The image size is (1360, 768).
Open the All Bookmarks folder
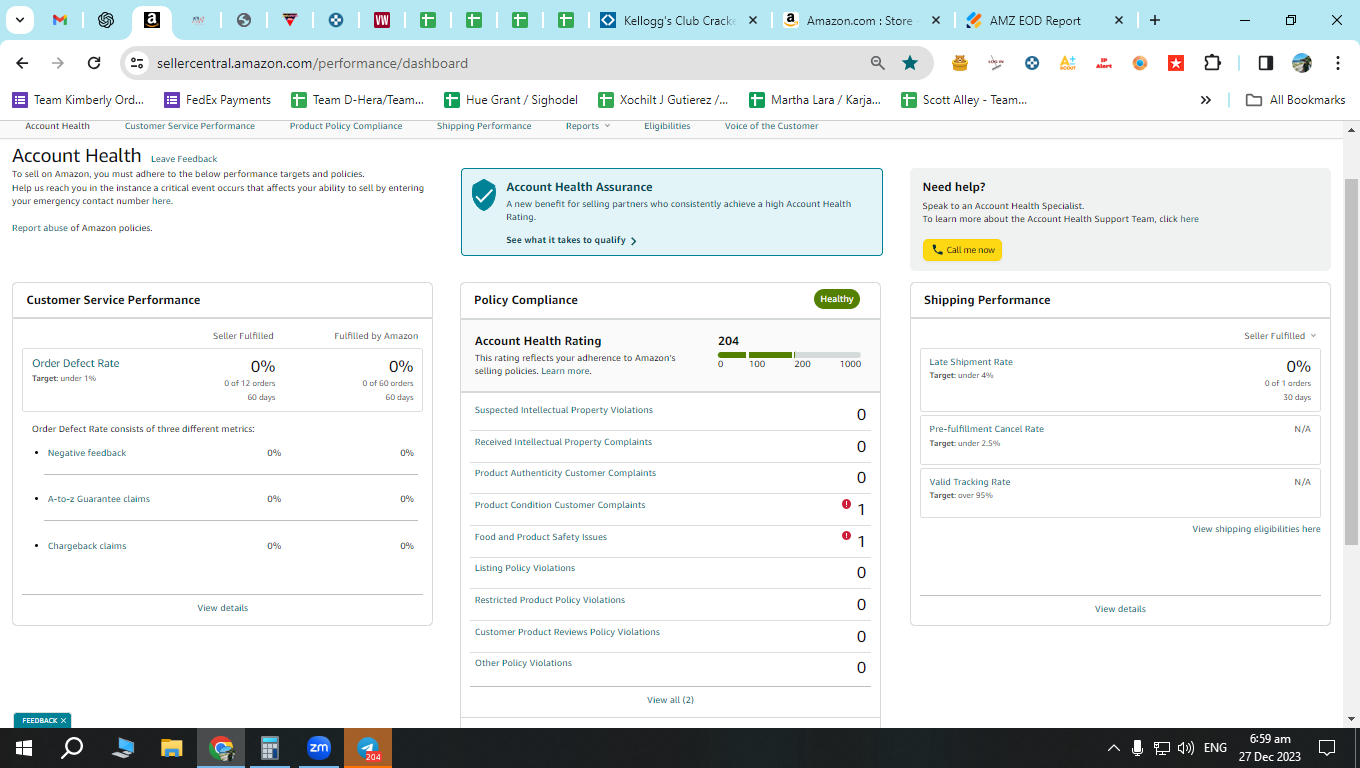[x=1295, y=100]
